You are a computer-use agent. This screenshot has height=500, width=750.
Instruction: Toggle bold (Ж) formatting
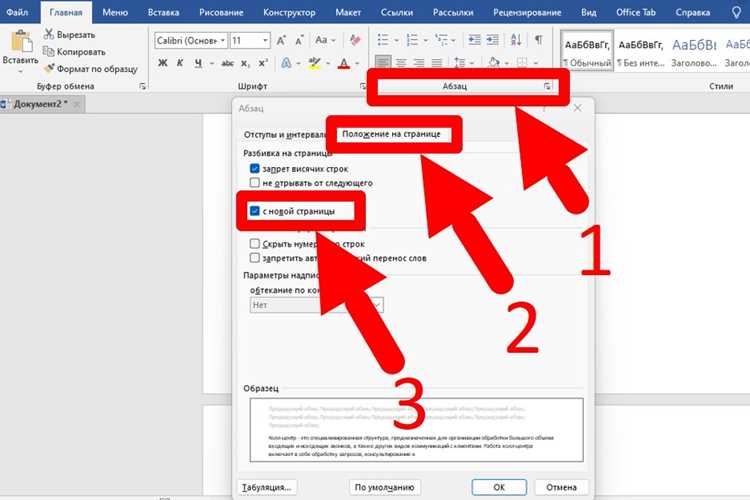pos(163,63)
